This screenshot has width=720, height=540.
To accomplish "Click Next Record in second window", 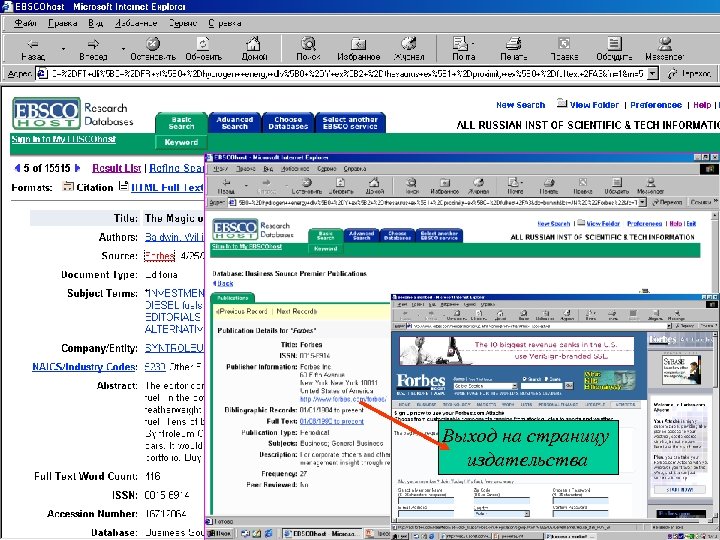I will coord(297,311).
